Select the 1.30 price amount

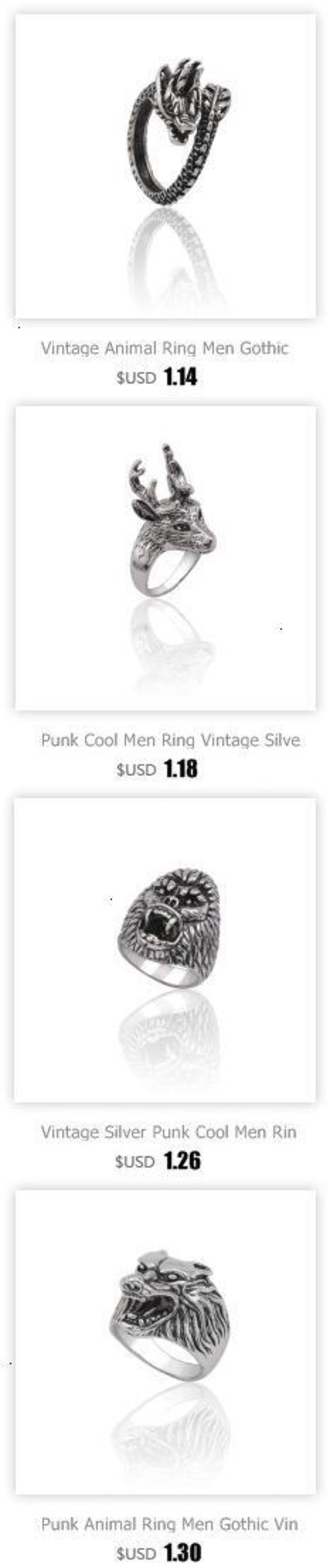(x=183, y=1553)
